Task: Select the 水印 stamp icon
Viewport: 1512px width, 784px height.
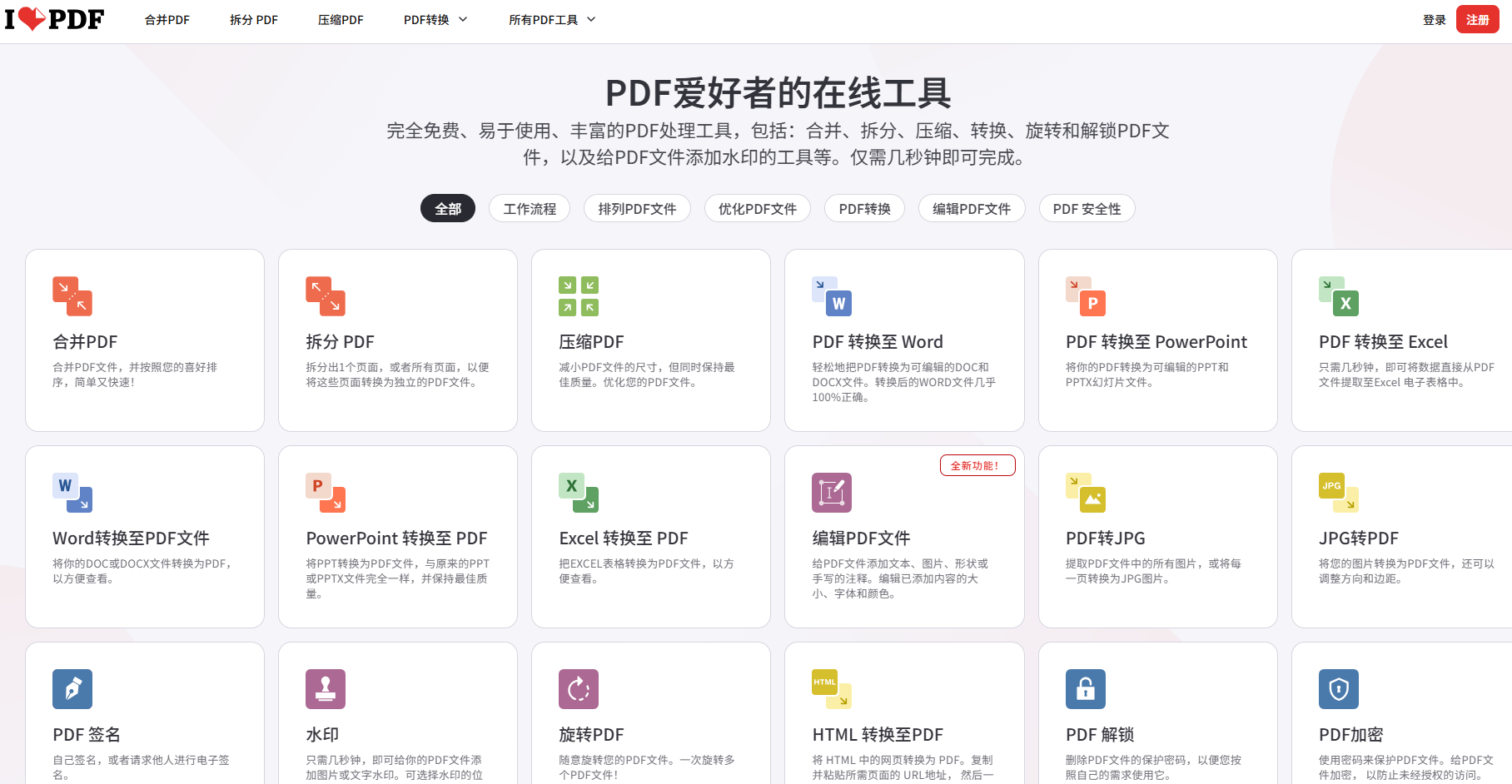Action: [x=326, y=689]
